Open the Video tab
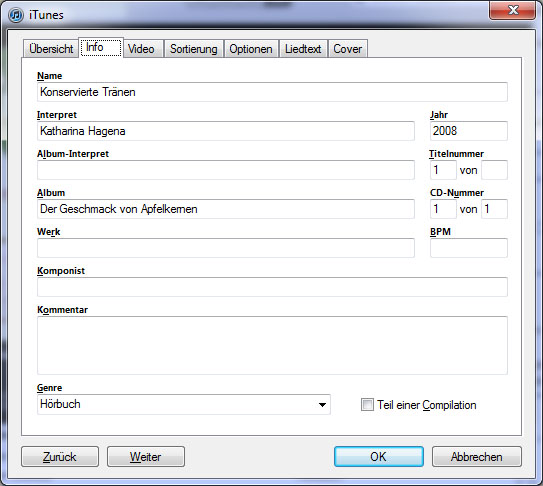 pos(141,49)
